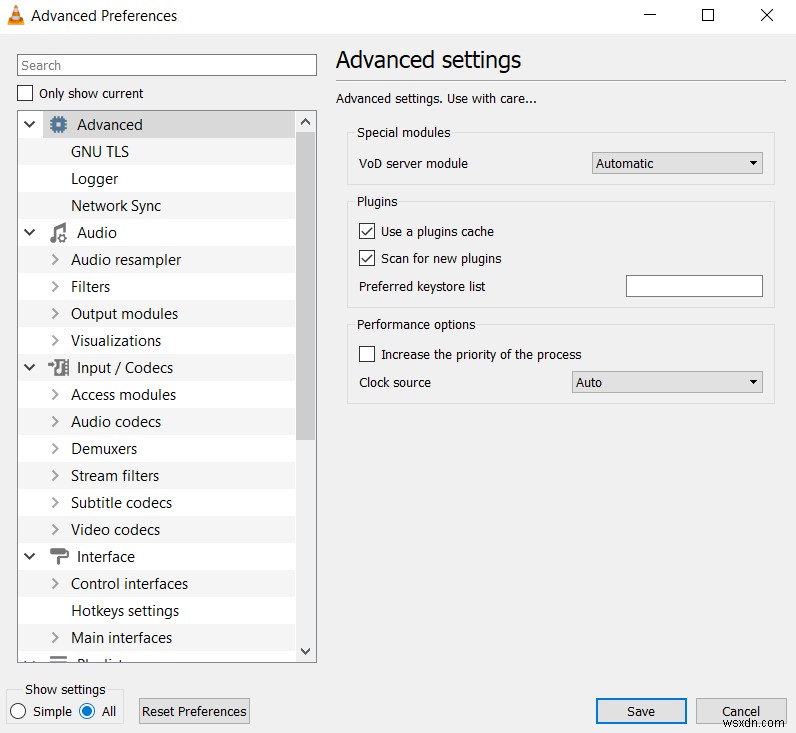
Task: Close the Advanced Preferences window
Action: pyautogui.click(x=767, y=15)
